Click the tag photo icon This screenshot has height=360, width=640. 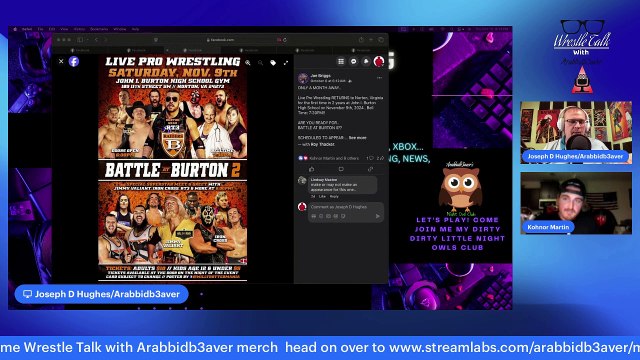point(273,63)
